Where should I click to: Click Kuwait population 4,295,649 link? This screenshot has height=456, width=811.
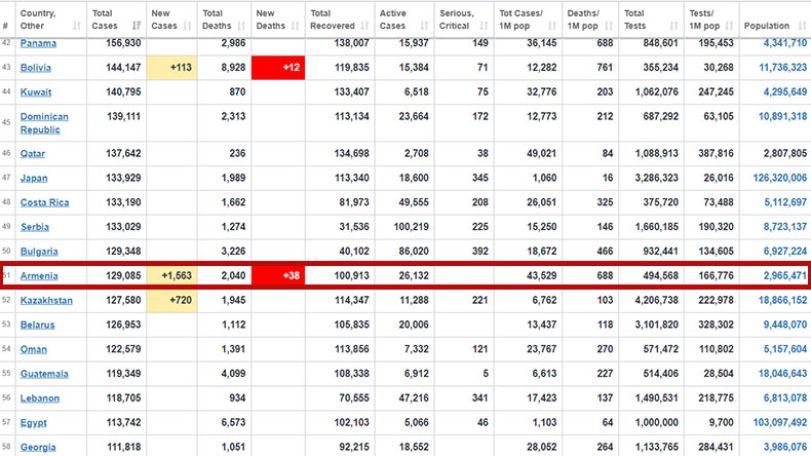point(785,92)
